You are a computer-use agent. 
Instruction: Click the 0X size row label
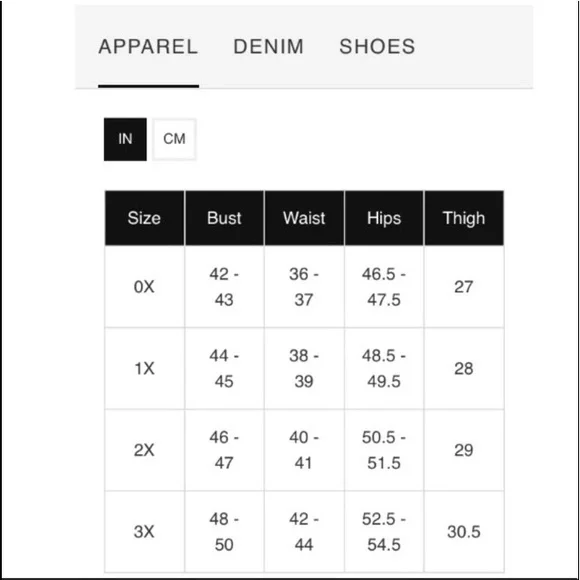144,287
